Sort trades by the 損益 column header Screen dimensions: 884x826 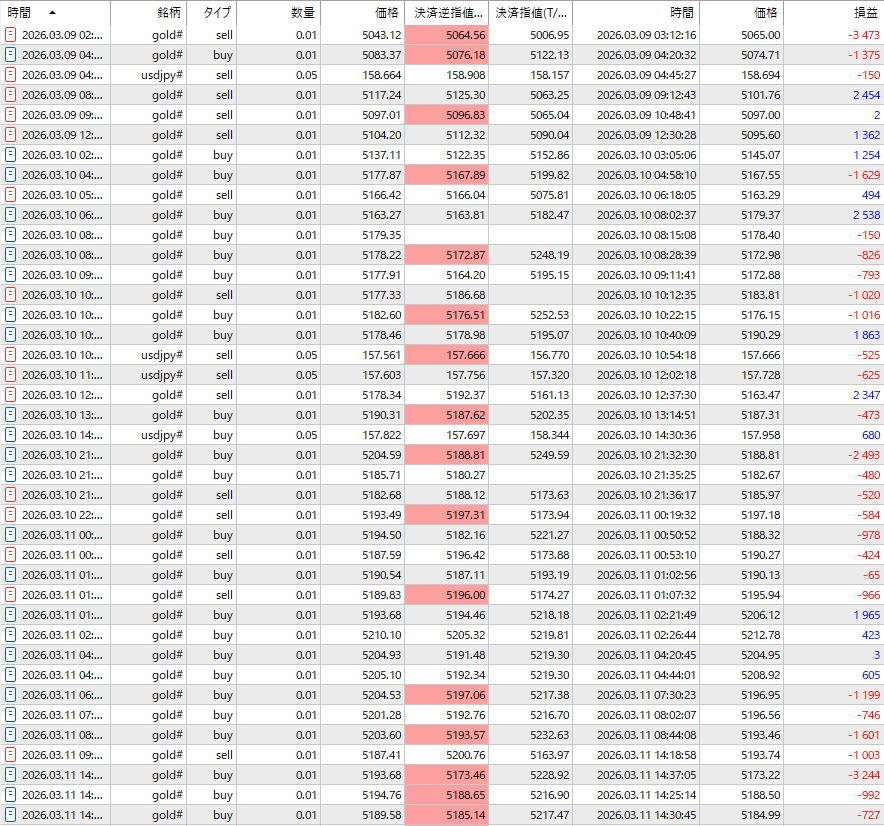[866, 13]
